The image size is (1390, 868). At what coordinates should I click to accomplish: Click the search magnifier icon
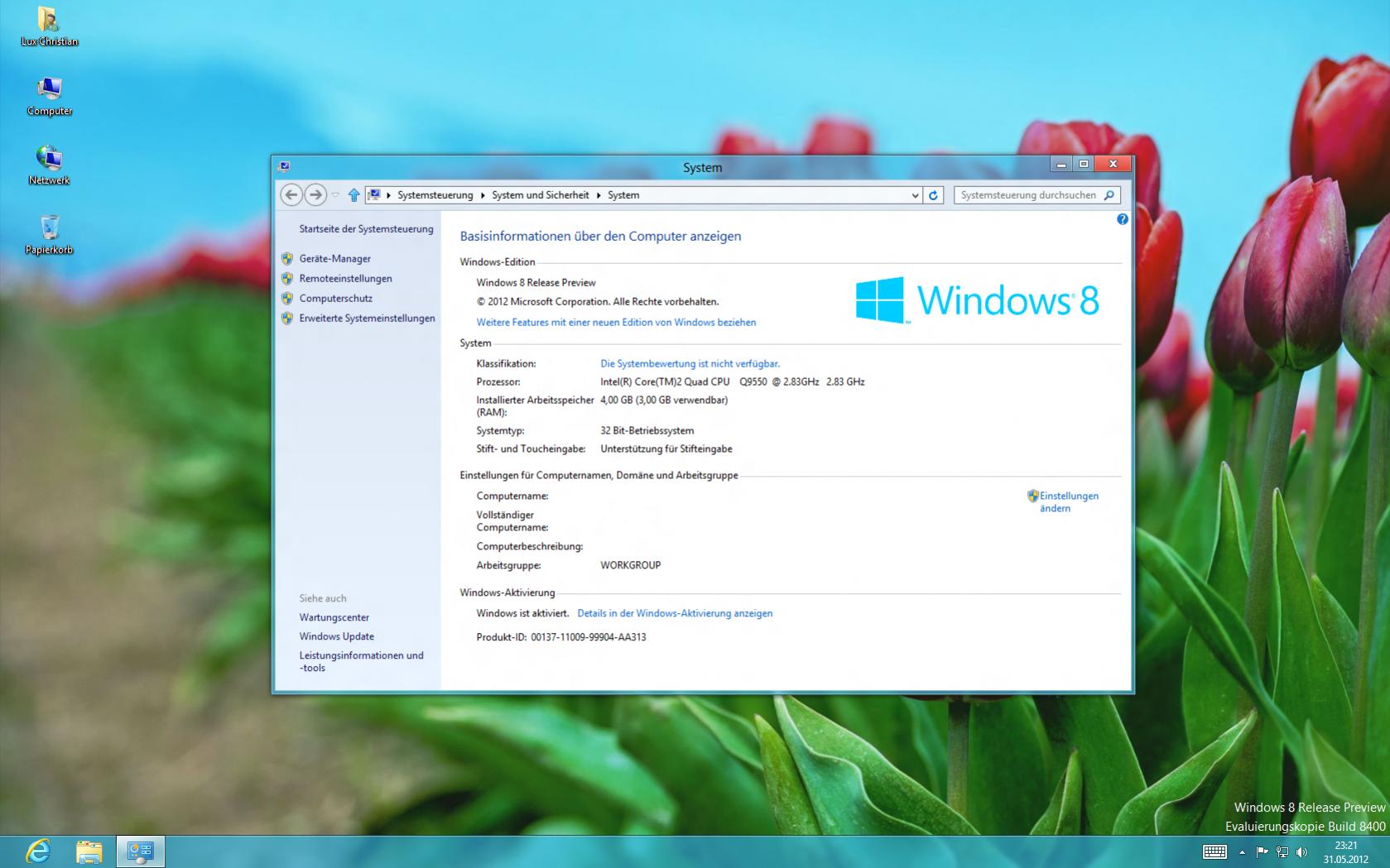[1109, 195]
